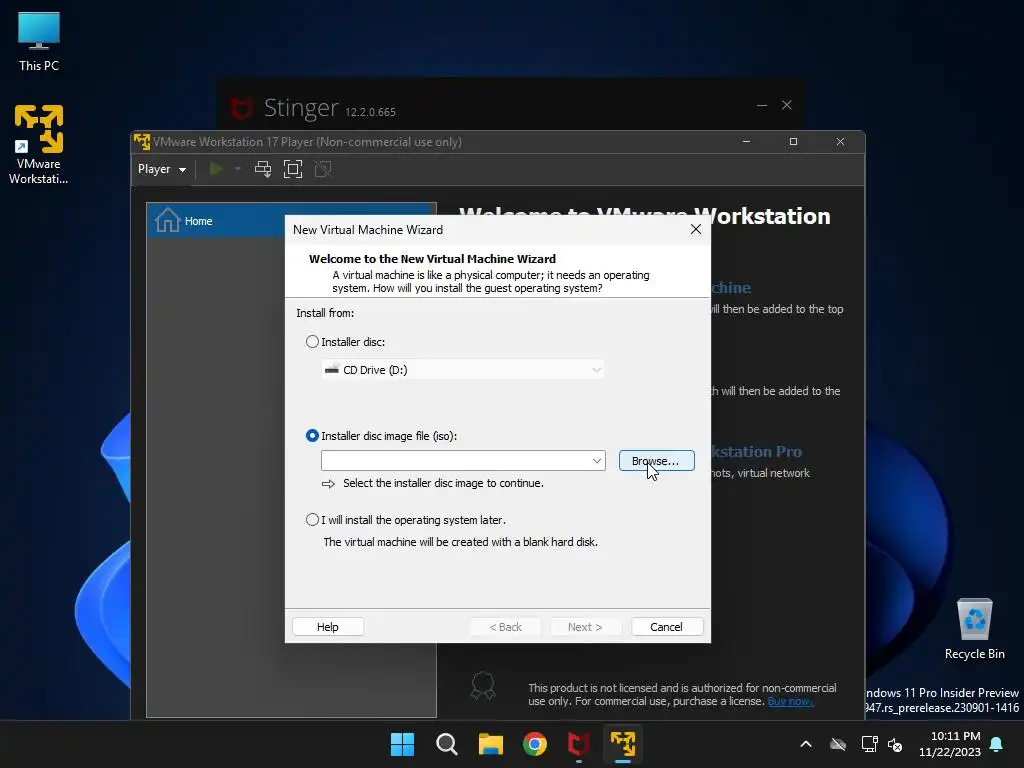Click the VMware logo in title bar
The image size is (1024, 768).
tap(142, 141)
